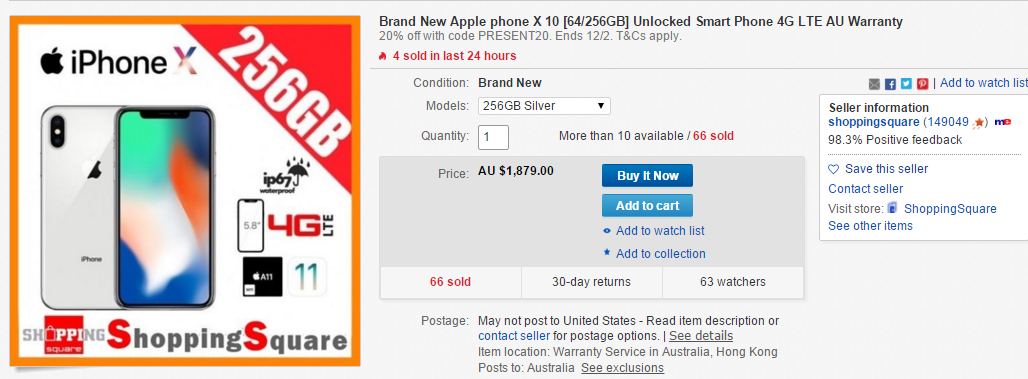Viewport: 1028px width, 379px height.
Task: Share listing on Twitter icon
Action: 906,84
